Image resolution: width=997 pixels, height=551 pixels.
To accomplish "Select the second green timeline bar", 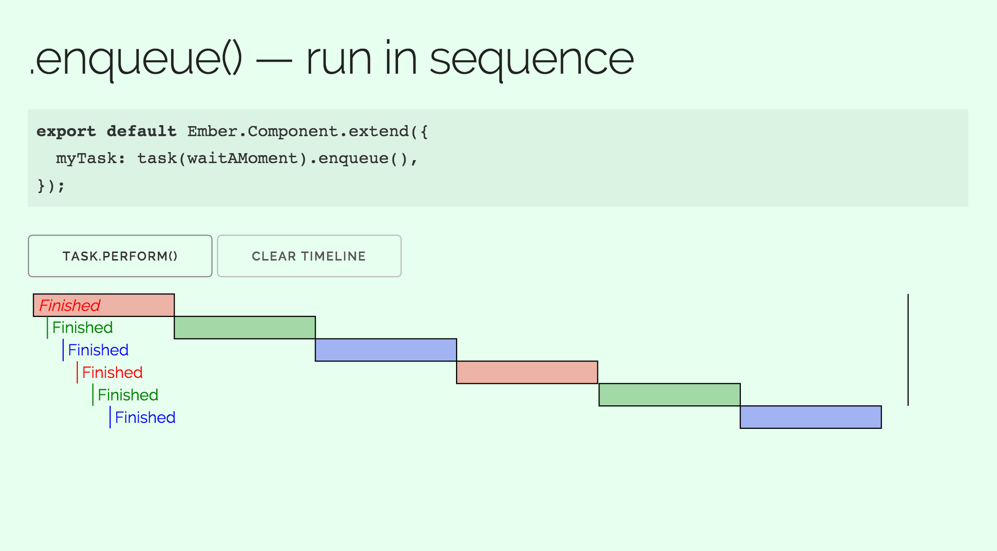I will click(669, 394).
